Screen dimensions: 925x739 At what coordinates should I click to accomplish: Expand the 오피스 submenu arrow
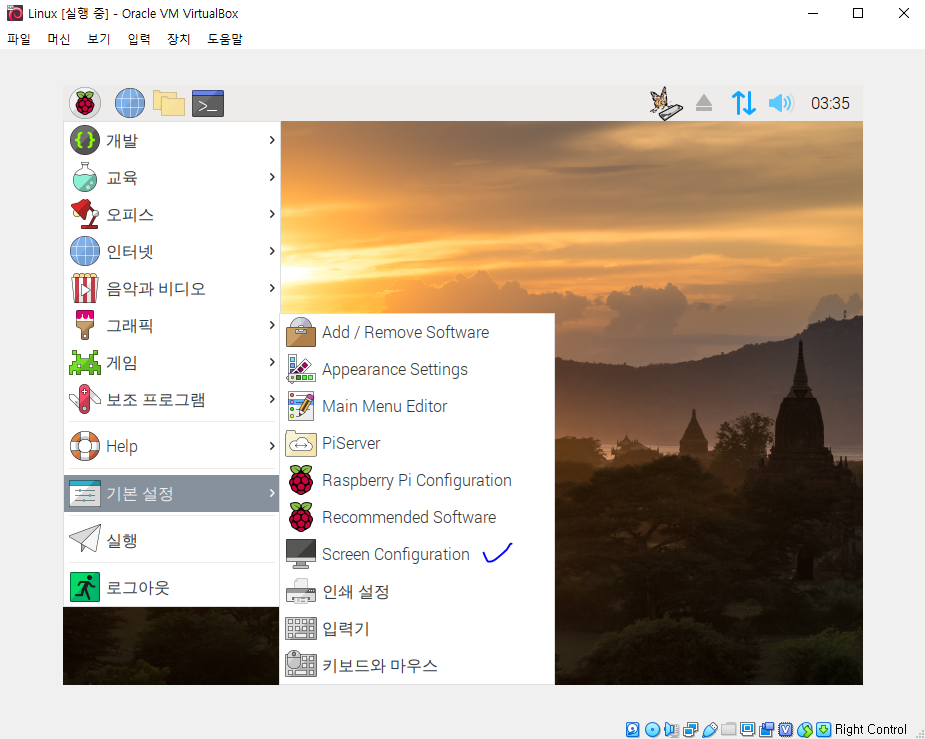coord(272,214)
